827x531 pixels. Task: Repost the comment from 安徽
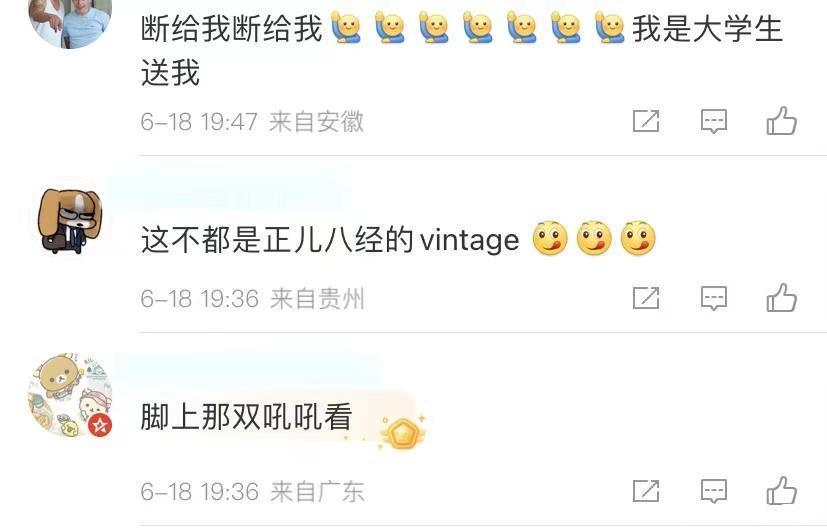[646, 121]
